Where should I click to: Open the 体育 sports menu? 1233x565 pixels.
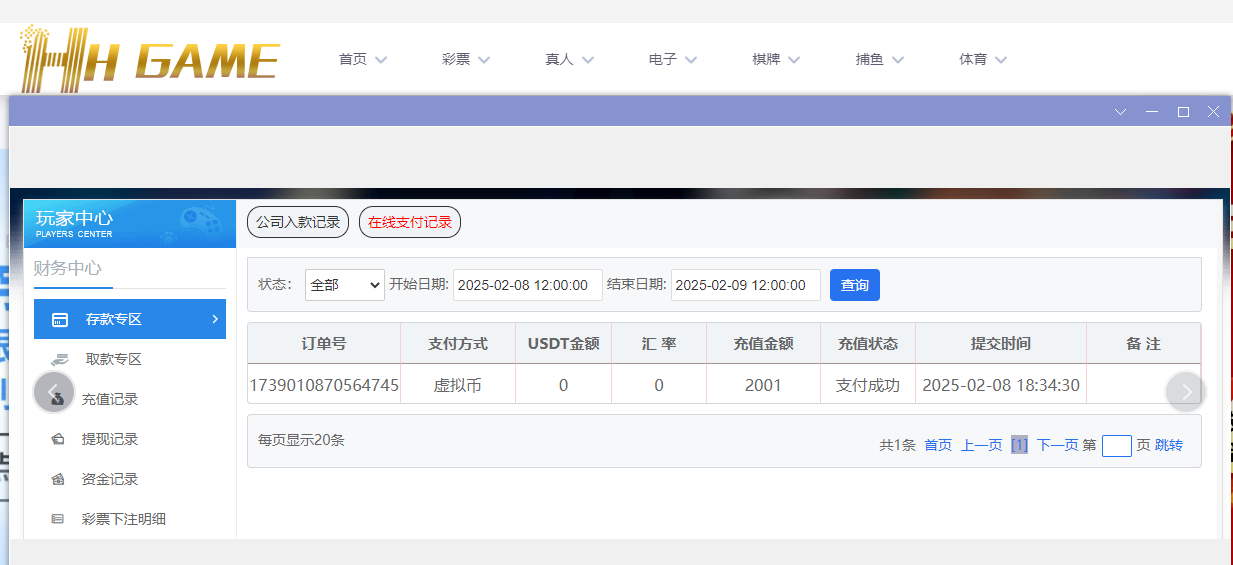982,60
